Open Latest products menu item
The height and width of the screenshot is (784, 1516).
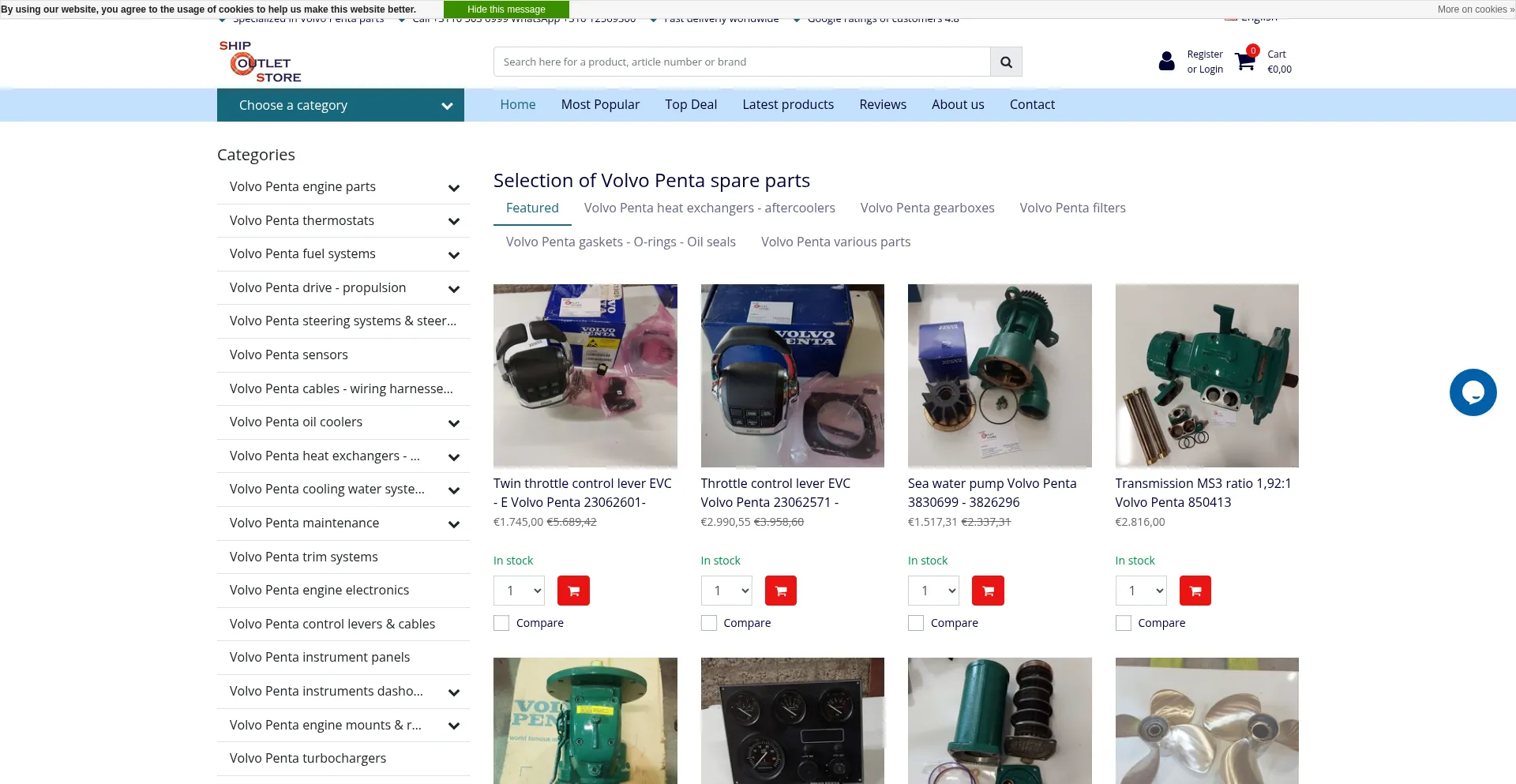coord(788,104)
